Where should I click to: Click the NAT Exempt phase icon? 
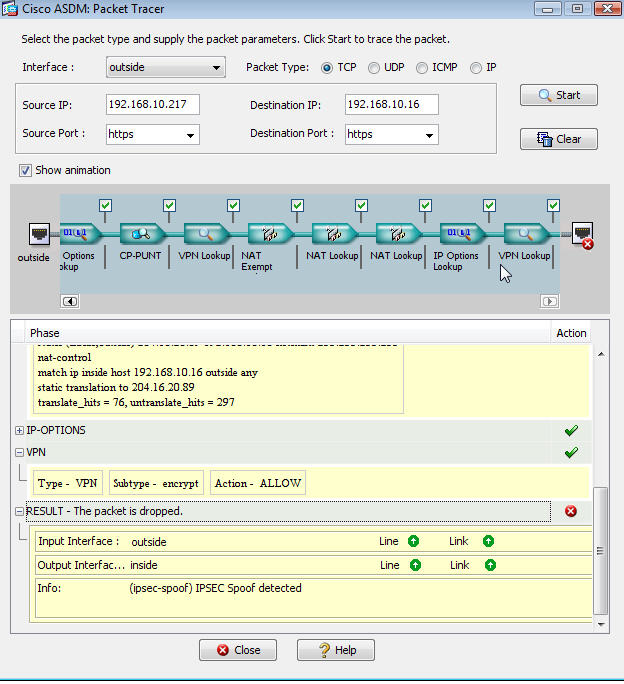point(270,234)
